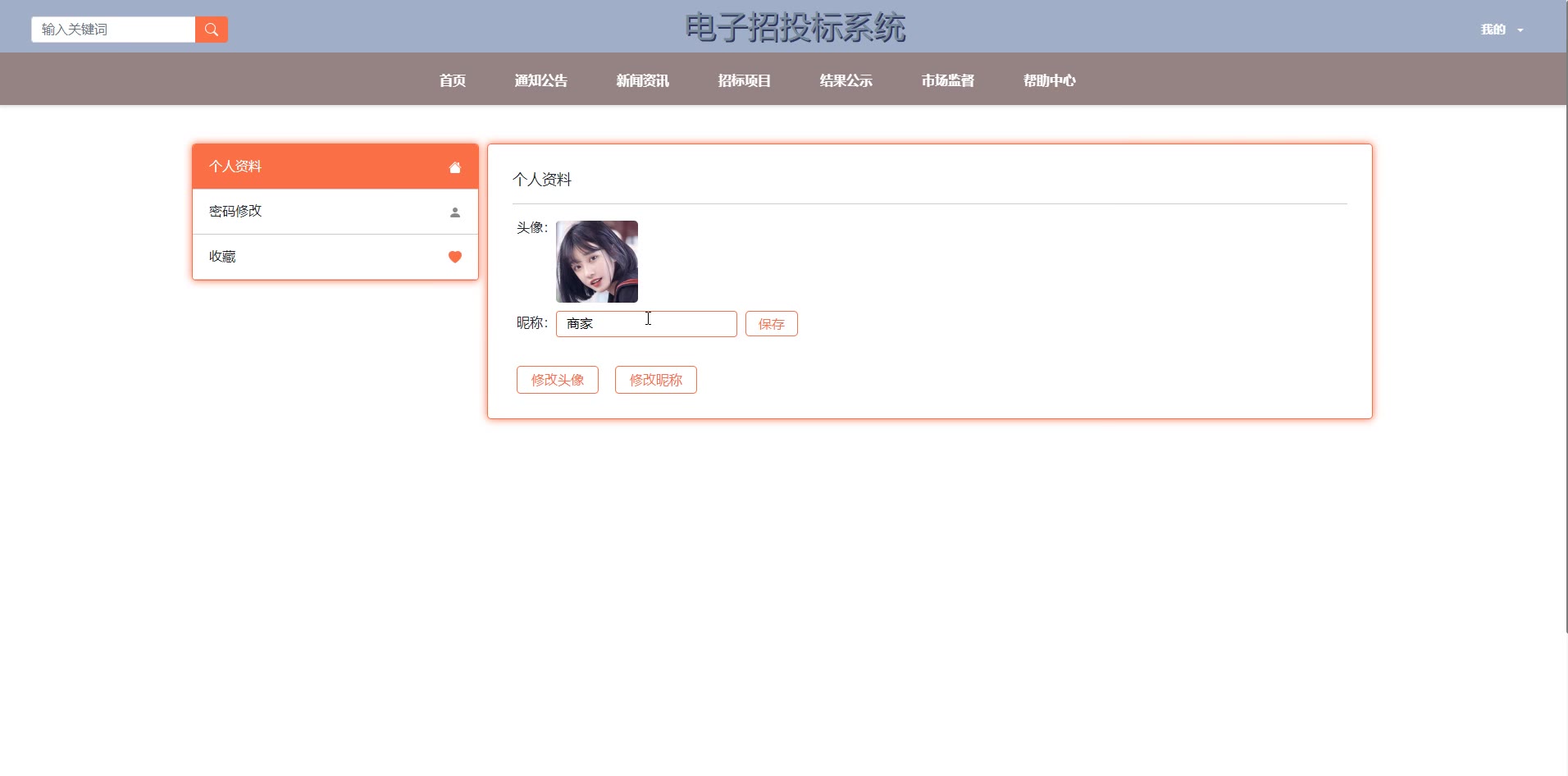The width and height of the screenshot is (1568, 776).
Task: Open 招标项目 navigation item
Action: click(x=745, y=80)
